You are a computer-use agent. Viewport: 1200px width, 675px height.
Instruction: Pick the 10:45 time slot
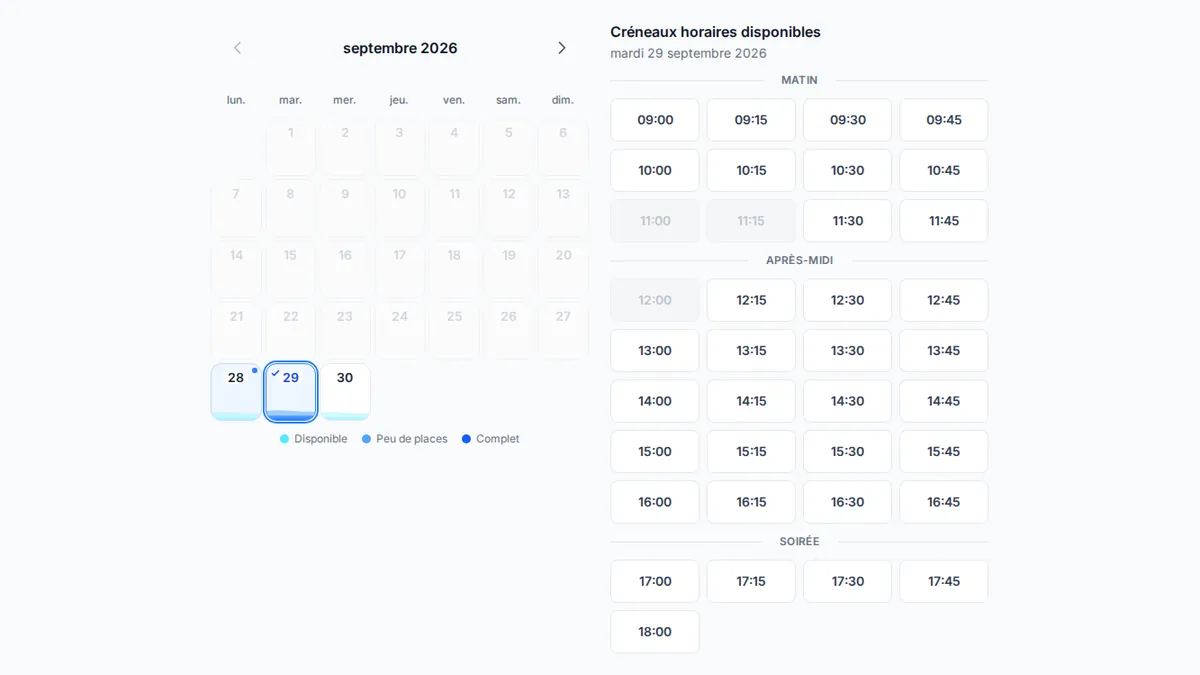(x=944, y=170)
